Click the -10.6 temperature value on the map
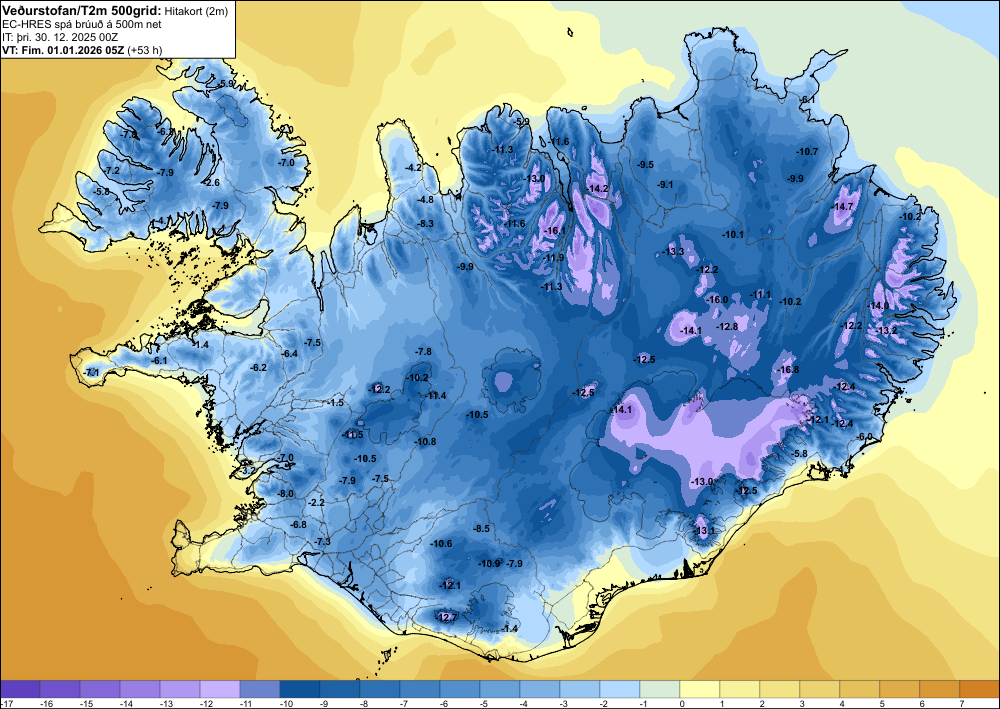 click(x=442, y=544)
